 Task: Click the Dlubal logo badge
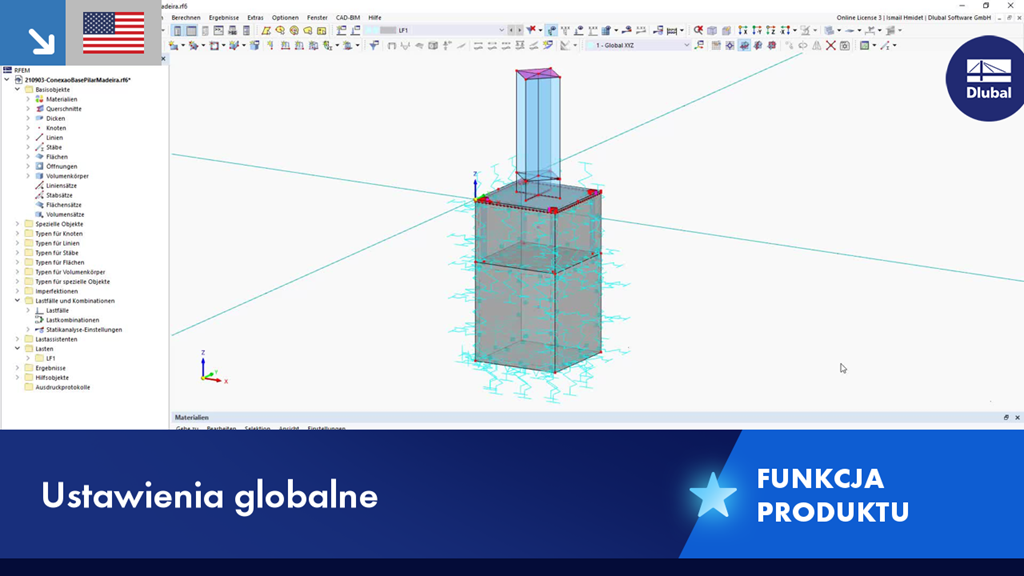point(987,78)
